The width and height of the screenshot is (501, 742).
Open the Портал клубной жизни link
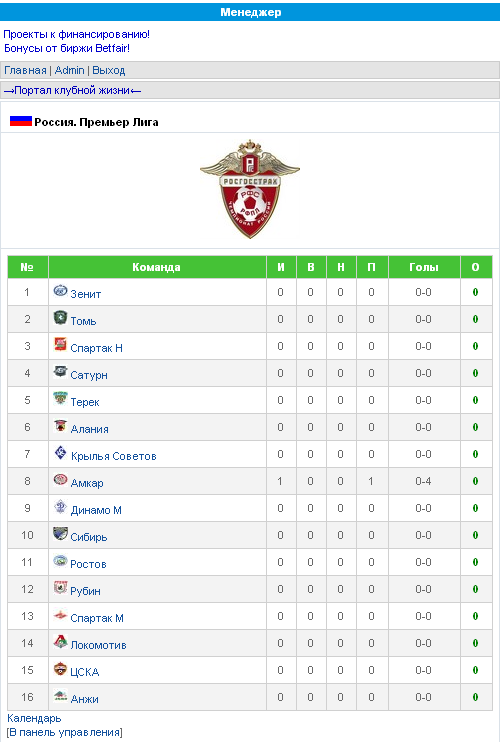pos(72,90)
